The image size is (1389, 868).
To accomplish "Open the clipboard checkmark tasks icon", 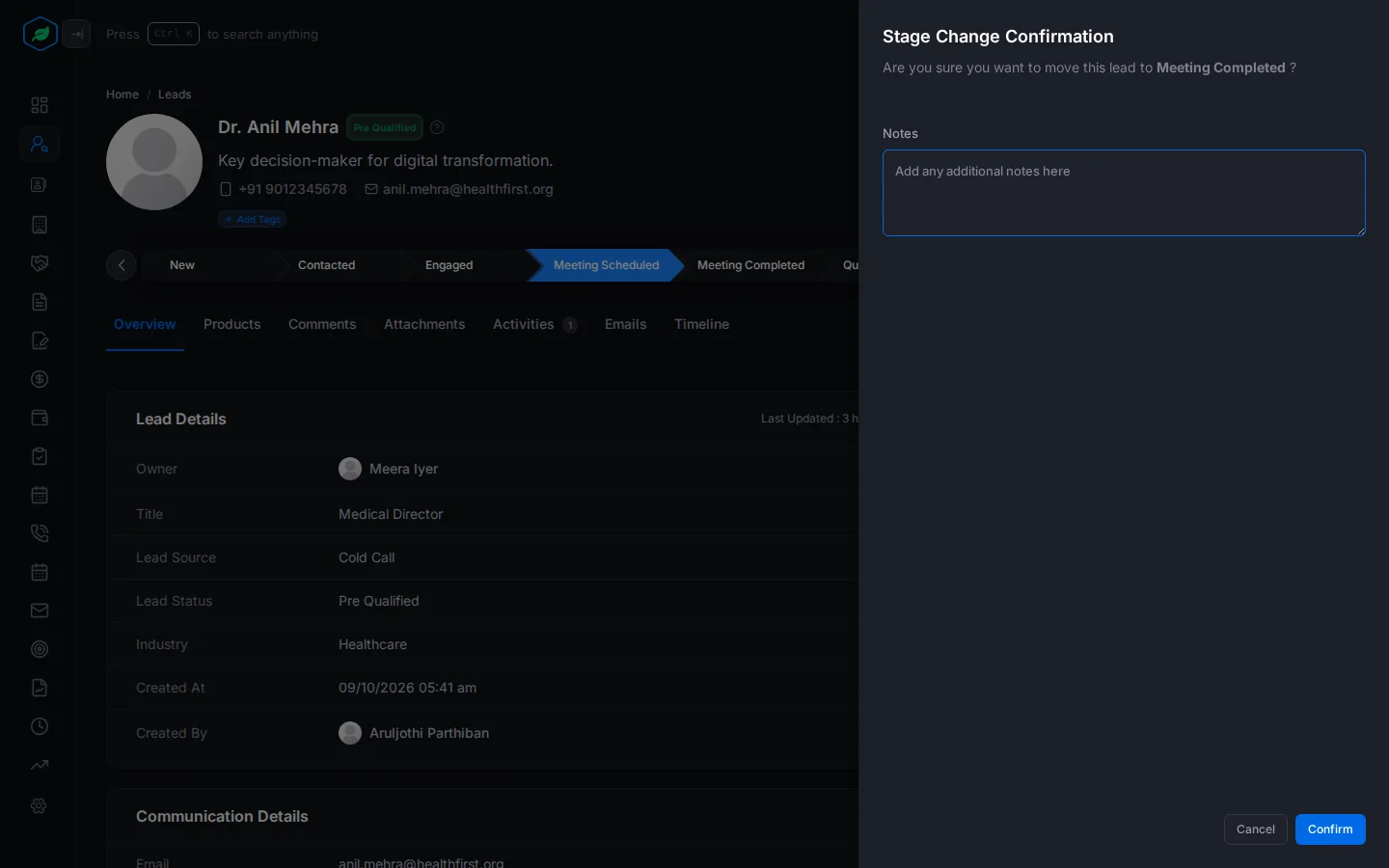I will click(40, 456).
